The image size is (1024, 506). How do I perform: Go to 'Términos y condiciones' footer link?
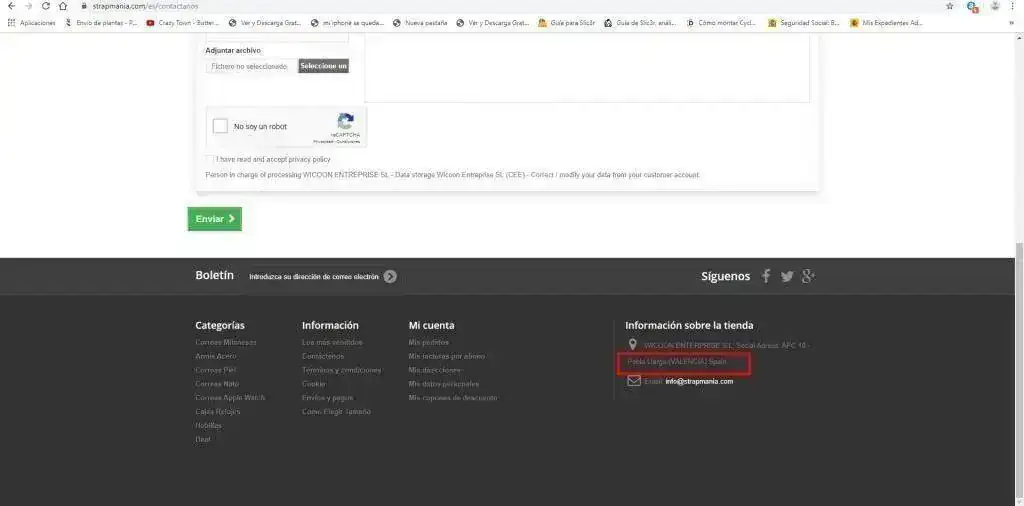341,370
